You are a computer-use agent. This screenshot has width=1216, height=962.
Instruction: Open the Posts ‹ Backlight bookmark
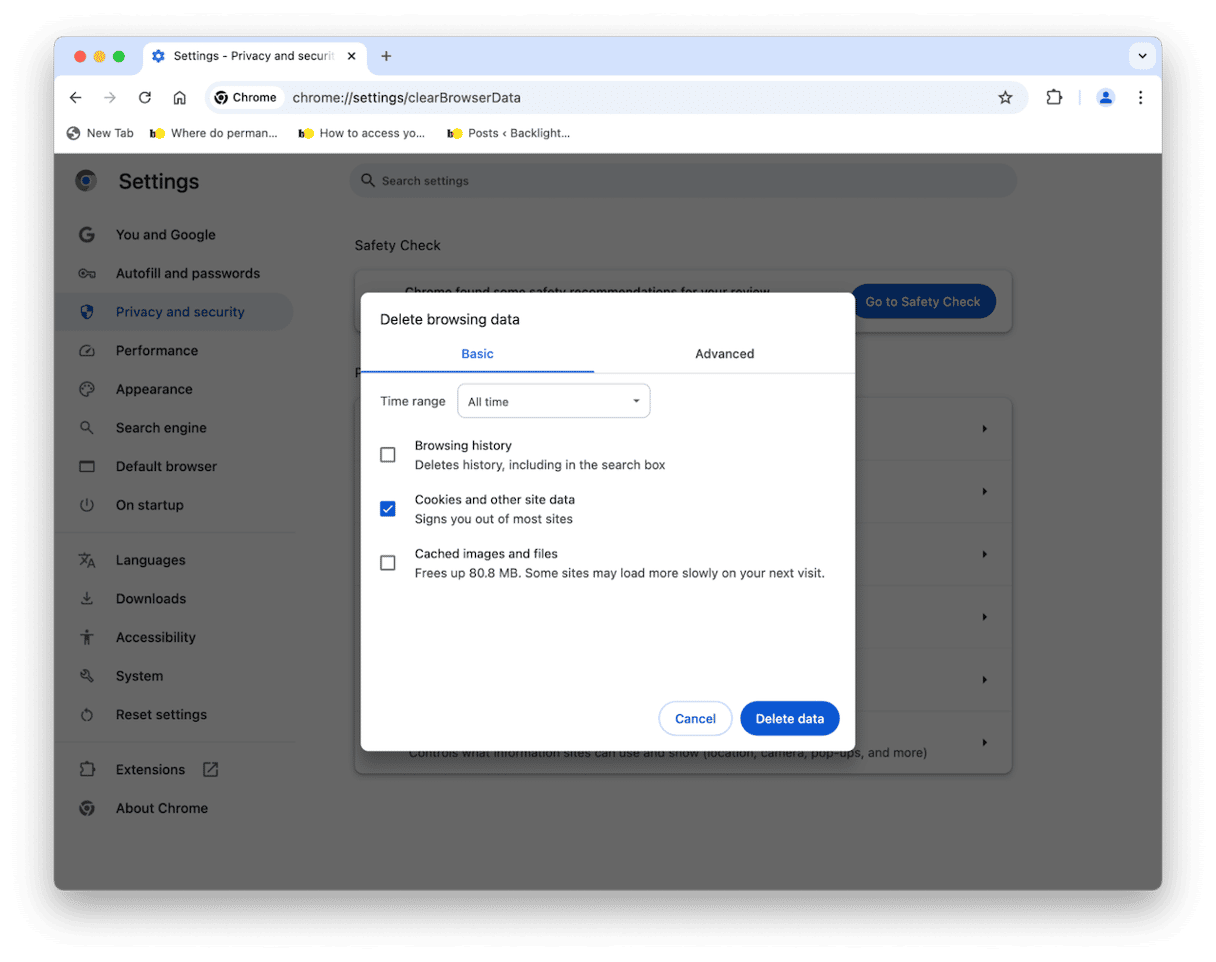coord(509,133)
